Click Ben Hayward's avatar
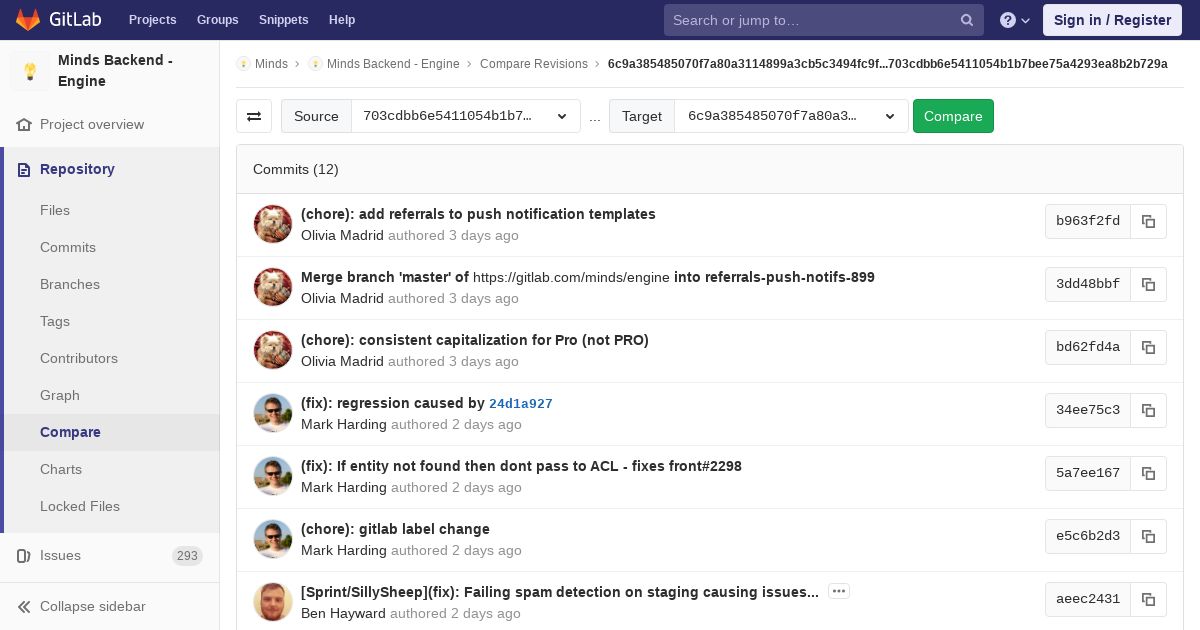This screenshot has height=630, width=1200. tap(273, 602)
